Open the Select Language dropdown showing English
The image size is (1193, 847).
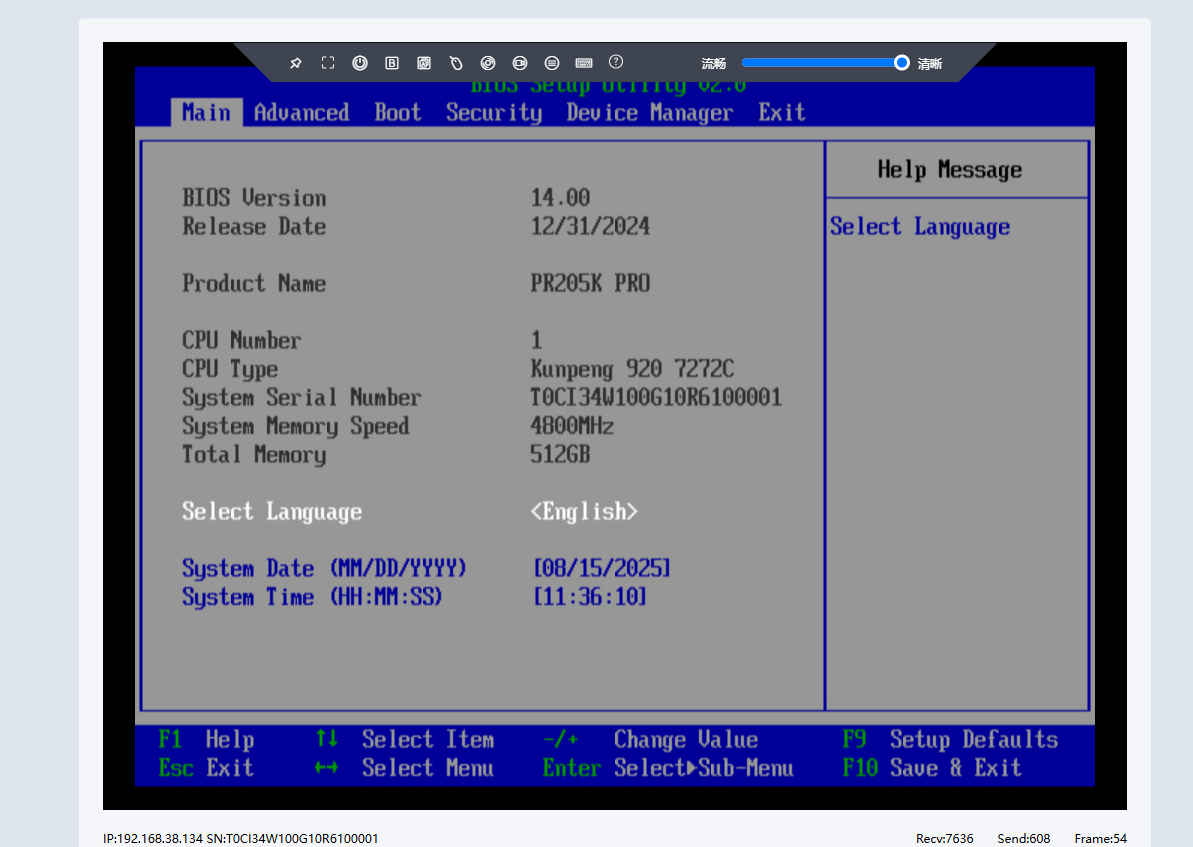(584, 511)
